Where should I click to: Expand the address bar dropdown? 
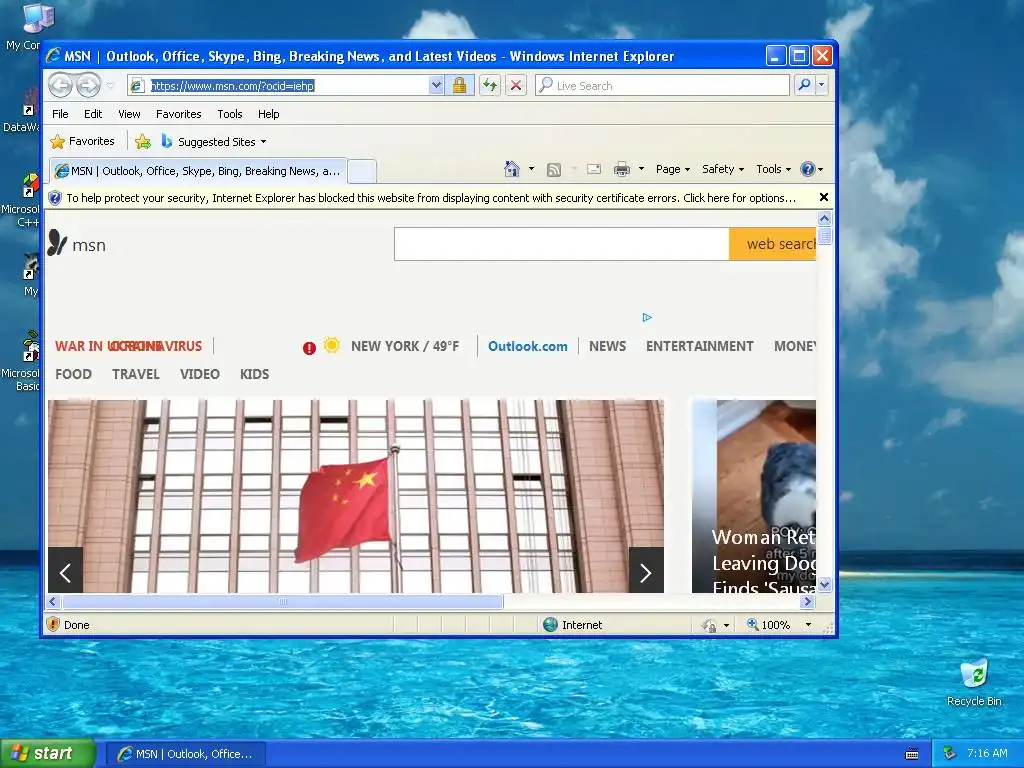(436, 86)
